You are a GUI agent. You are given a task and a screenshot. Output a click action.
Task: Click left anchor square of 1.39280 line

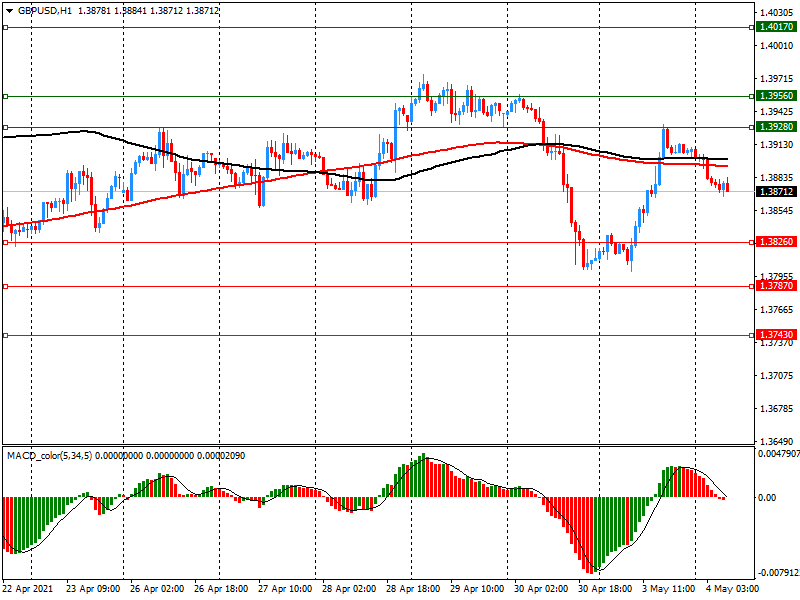(x=6, y=127)
